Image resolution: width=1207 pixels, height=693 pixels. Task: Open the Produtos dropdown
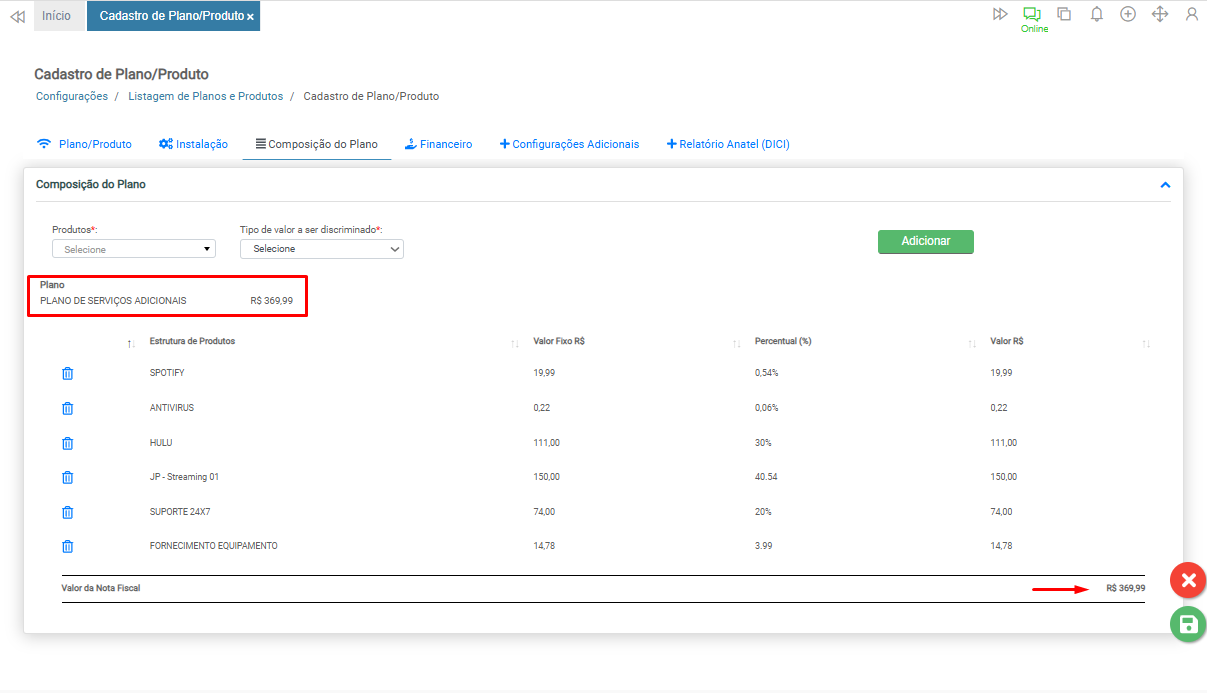click(134, 249)
